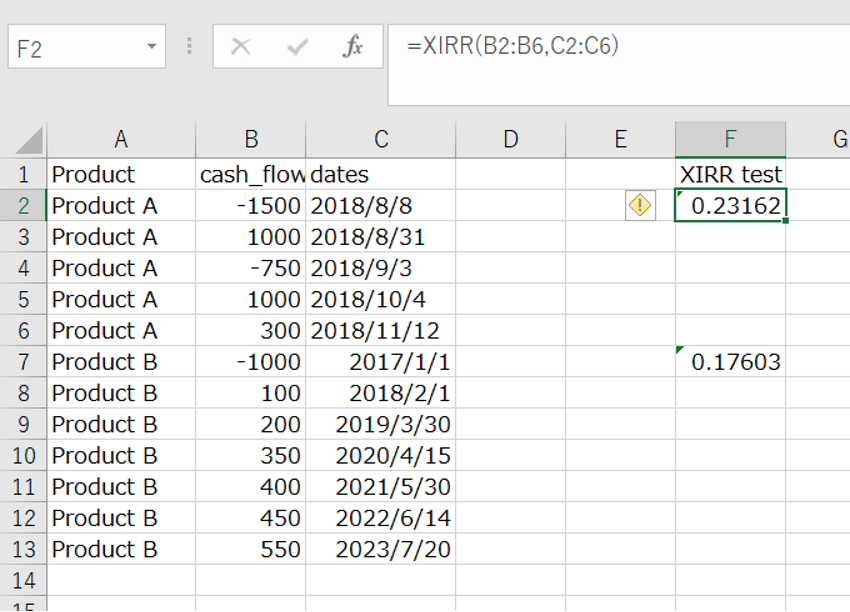Select cell F7 showing 0.17603
Image resolution: width=850 pixels, height=612 pixels.
[x=730, y=362]
